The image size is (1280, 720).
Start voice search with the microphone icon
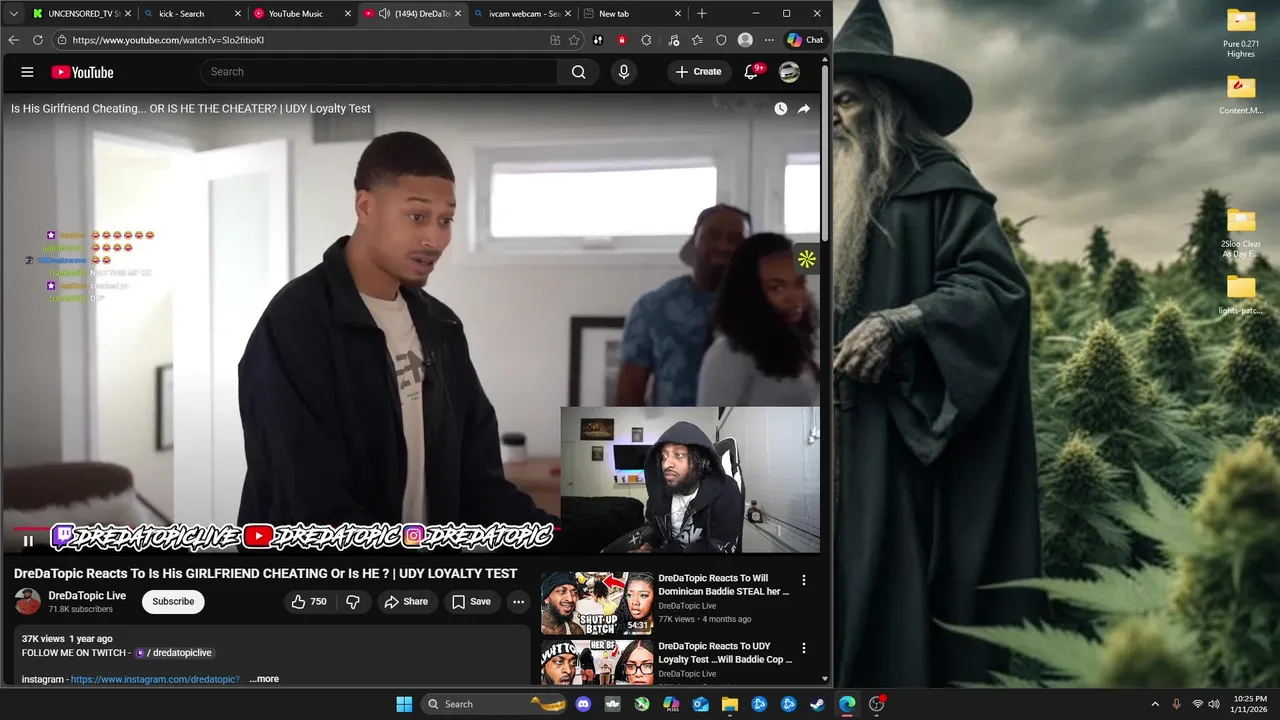pos(624,72)
